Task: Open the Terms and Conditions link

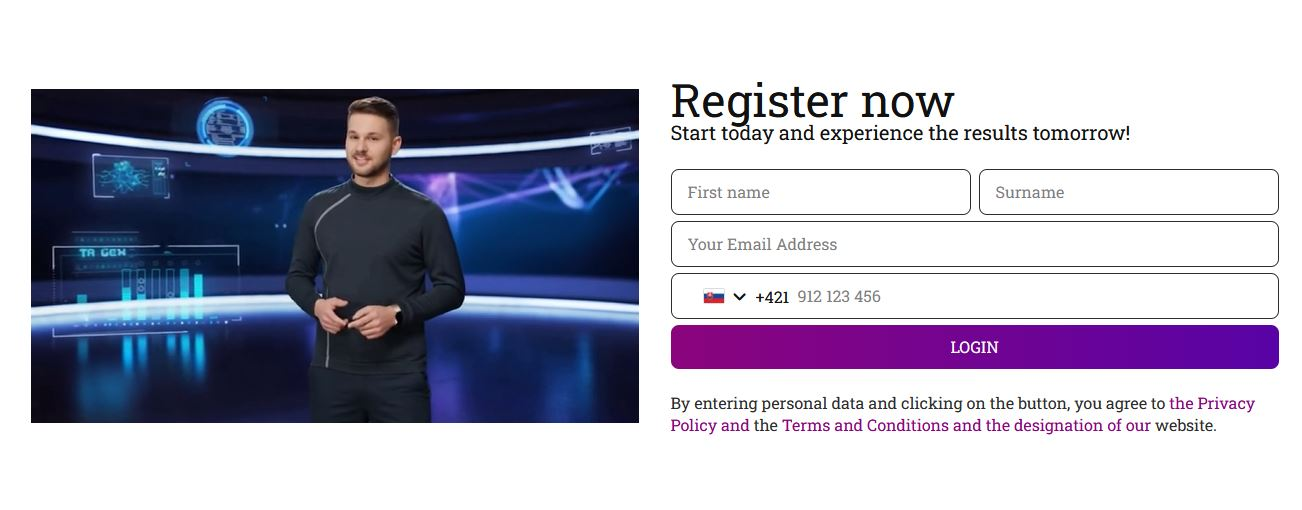Action: tap(865, 426)
